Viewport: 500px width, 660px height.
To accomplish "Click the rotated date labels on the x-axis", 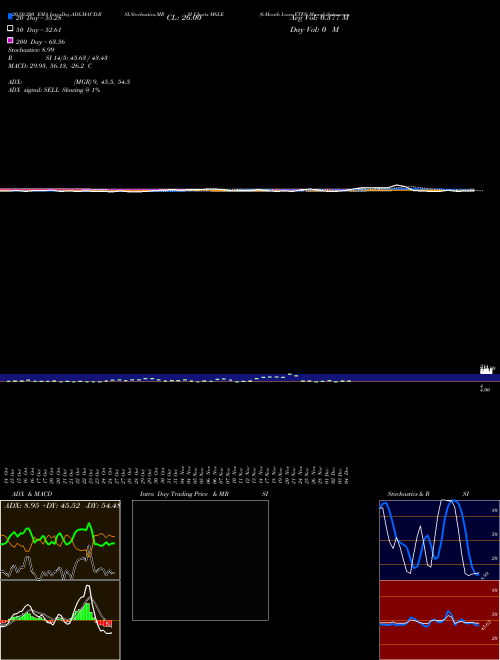I will (x=178, y=475).
